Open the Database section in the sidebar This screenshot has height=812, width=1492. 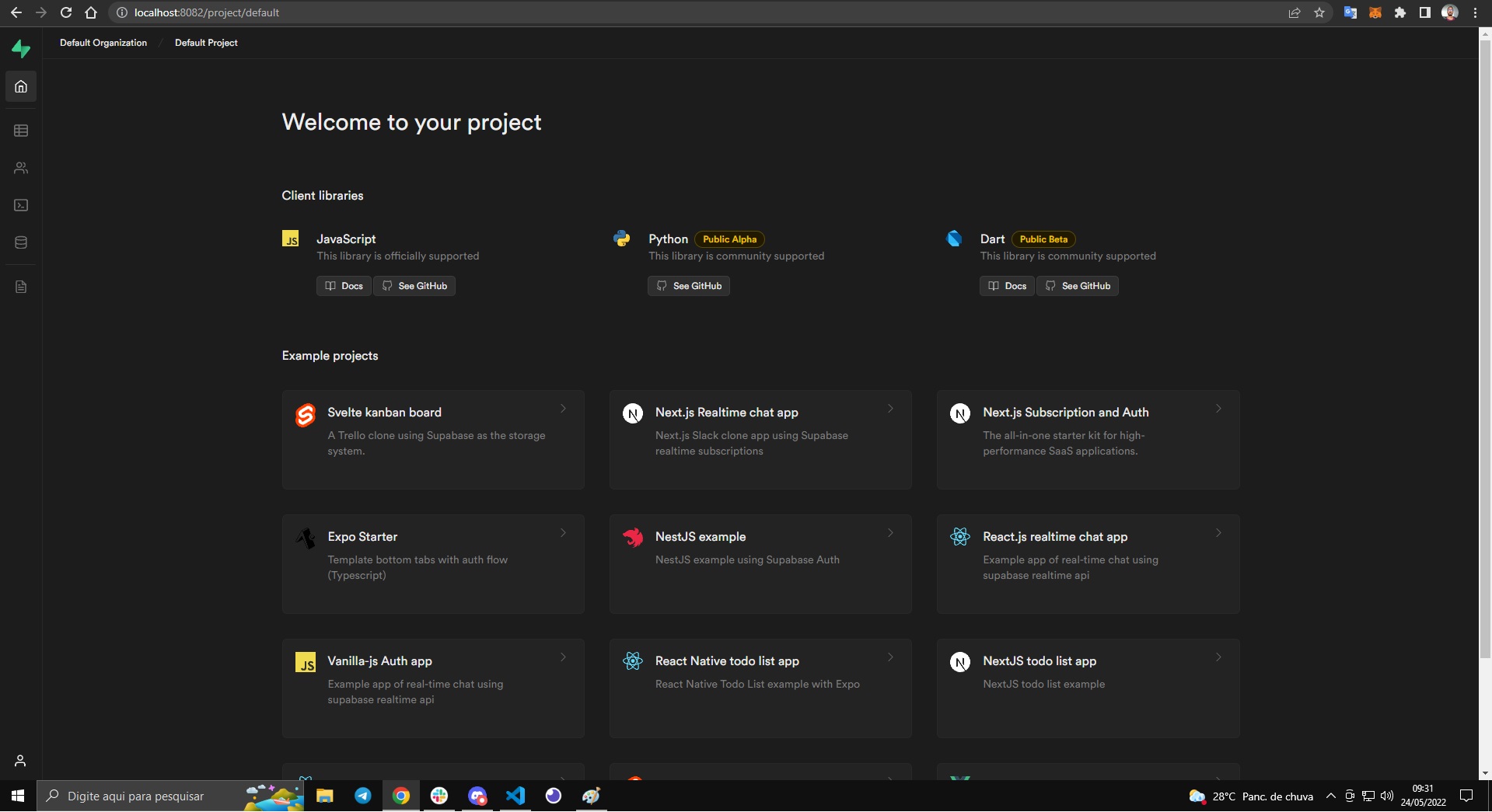click(x=20, y=242)
